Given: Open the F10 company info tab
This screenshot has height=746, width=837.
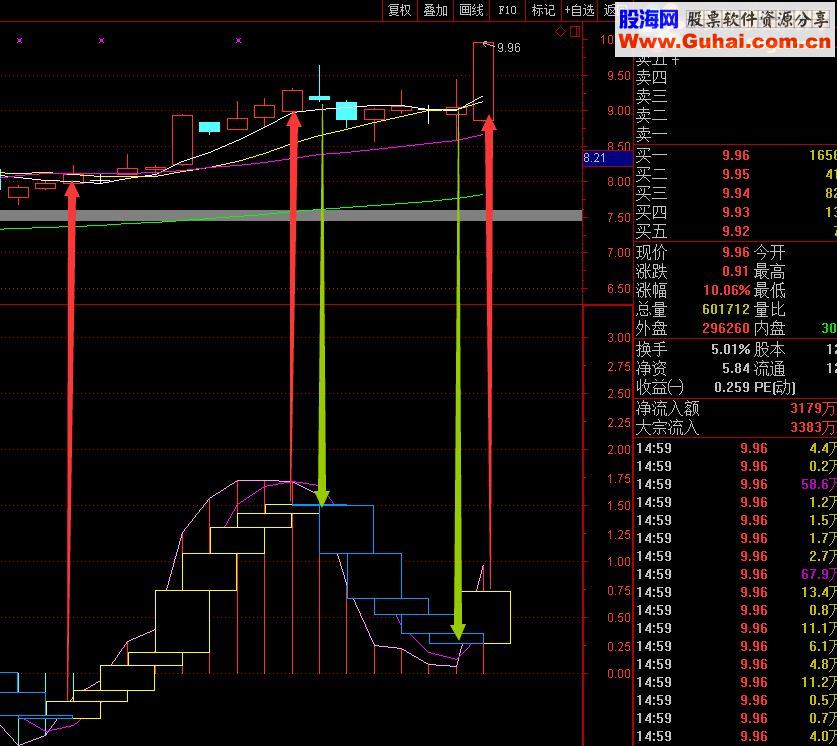Looking at the screenshot, I should (507, 10).
